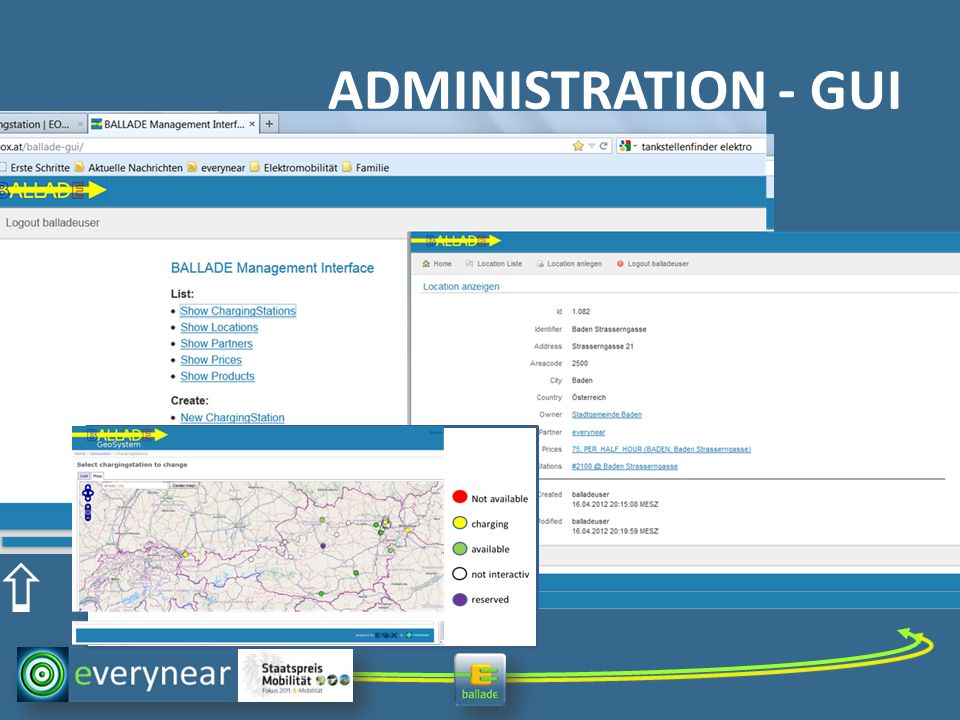Click the BALLADE logo in the Management Interface header
Image resolution: width=960 pixels, height=720 pixels.
point(53,190)
